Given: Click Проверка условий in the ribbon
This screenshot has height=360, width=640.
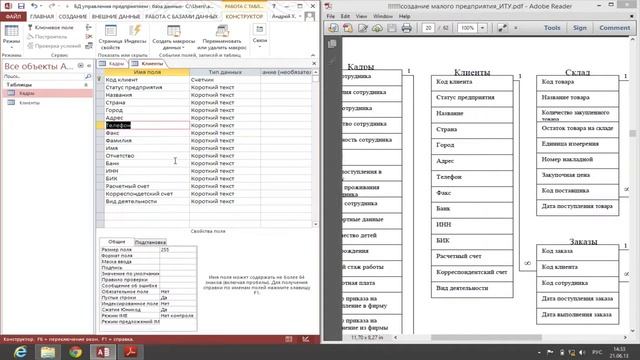Looking at the screenshot, I should point(54,46).
